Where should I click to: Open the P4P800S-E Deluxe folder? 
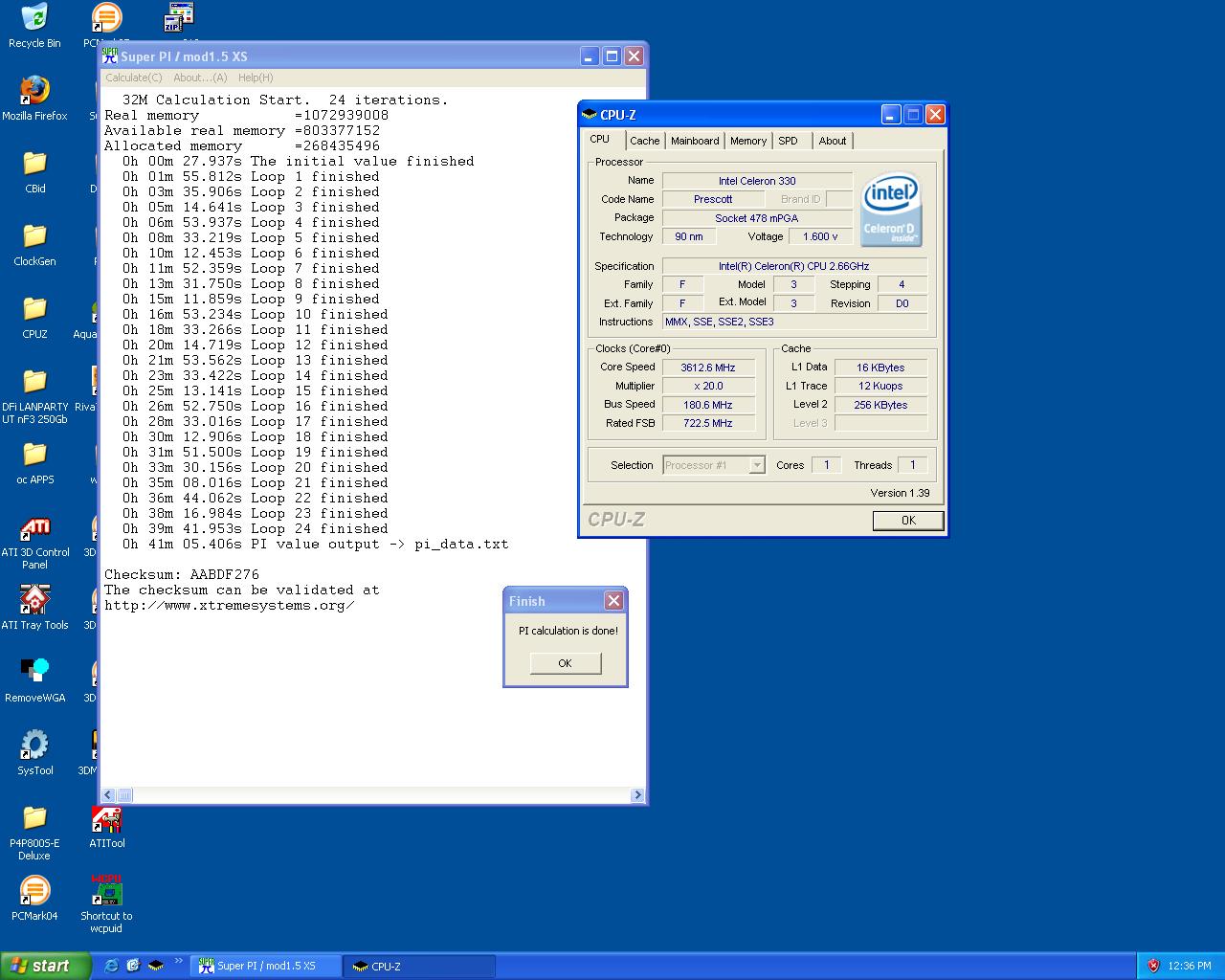pos(34,832)
